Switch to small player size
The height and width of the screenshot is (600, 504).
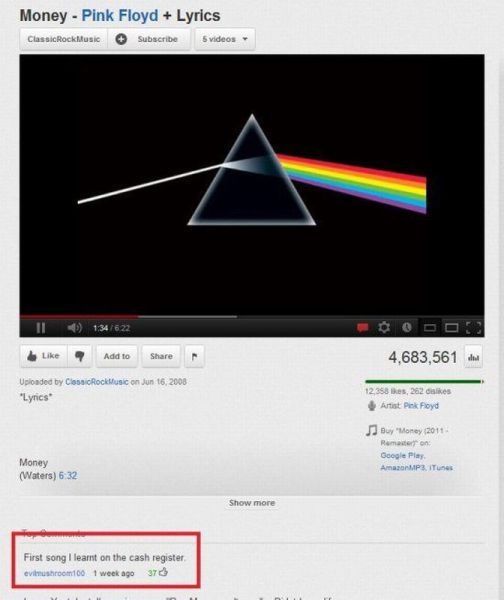(429, 328)
